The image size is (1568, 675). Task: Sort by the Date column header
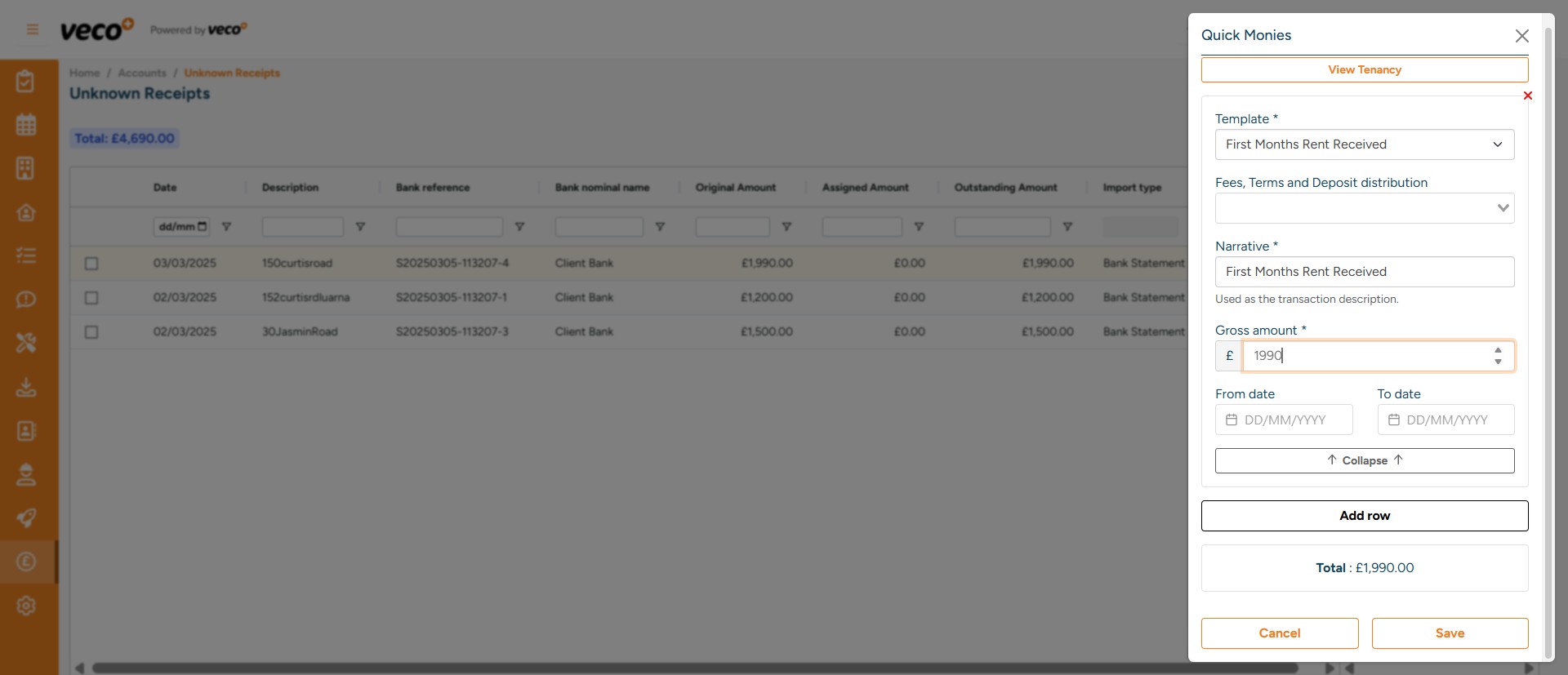[x=165, y=188]
